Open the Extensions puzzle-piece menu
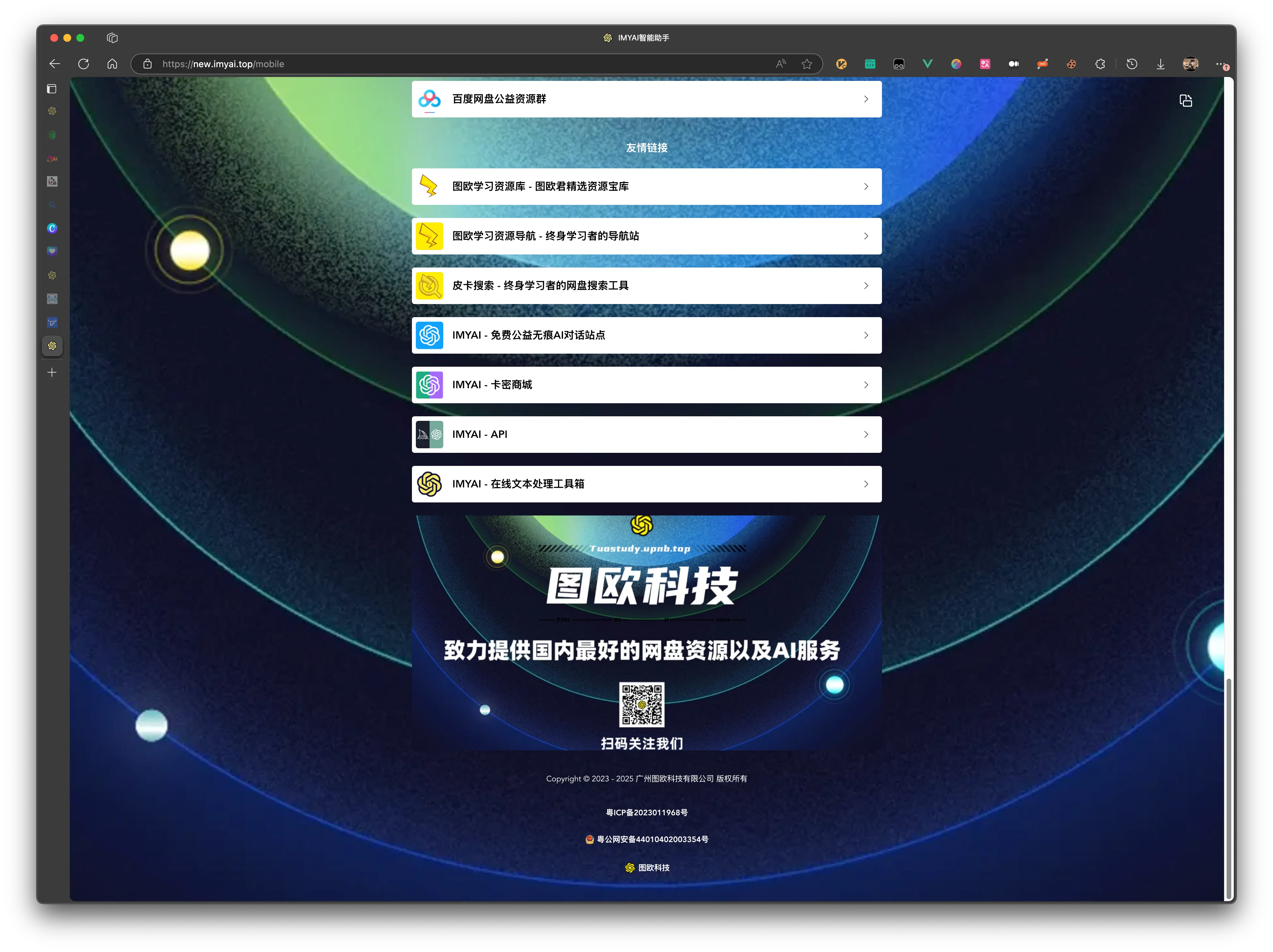This screenshot has width=1273, height=952. tap(1100, 64)
